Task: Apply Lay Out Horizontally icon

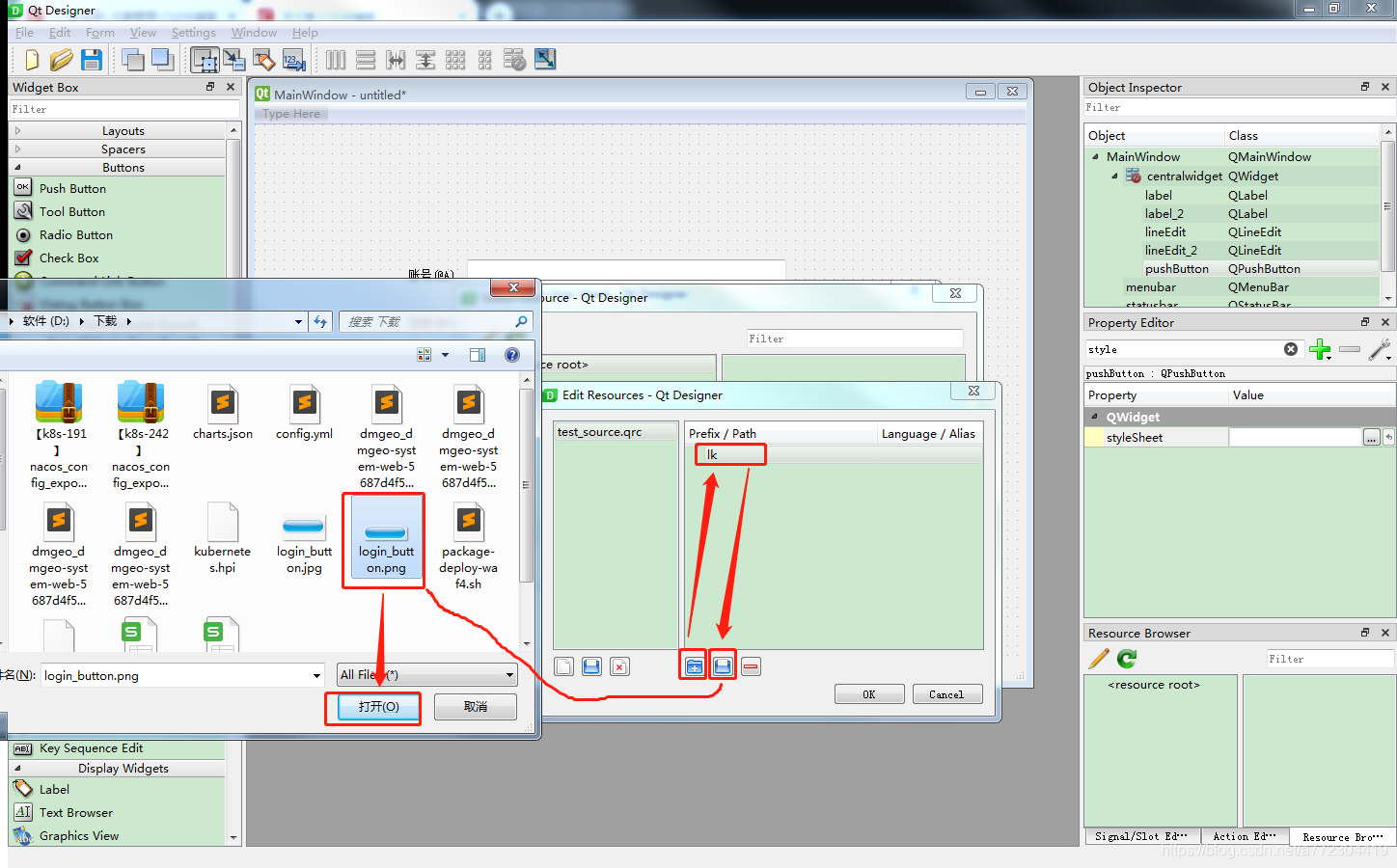Action: pos(336,60)
